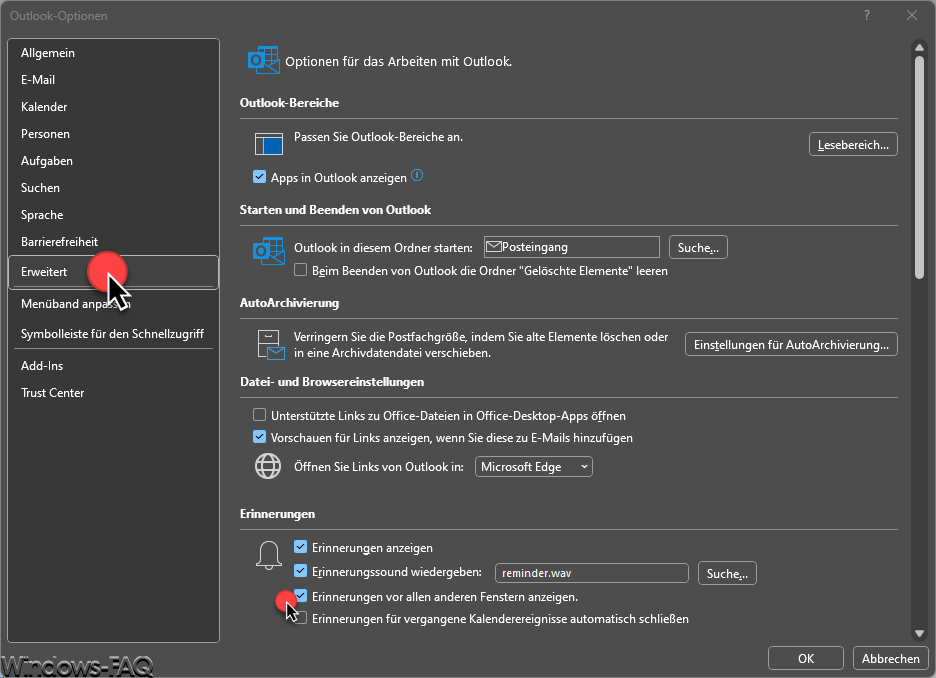This screenshot has height=678, width=936.
Task: Open the Allgemein options category
Action: pos(113,53)
